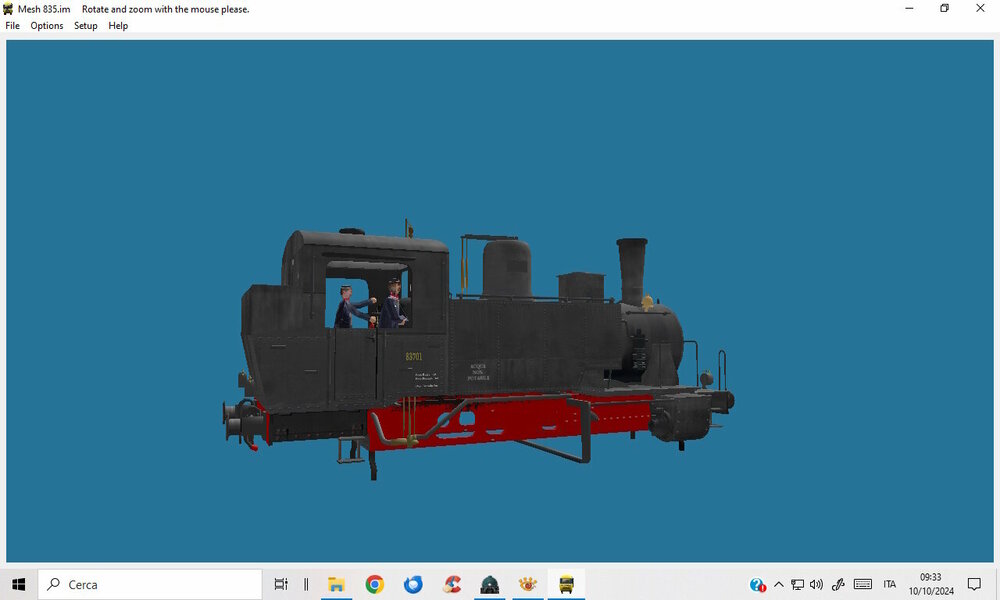
Task: Minimize the Mesh 835.im window
Action: point(909,8)
